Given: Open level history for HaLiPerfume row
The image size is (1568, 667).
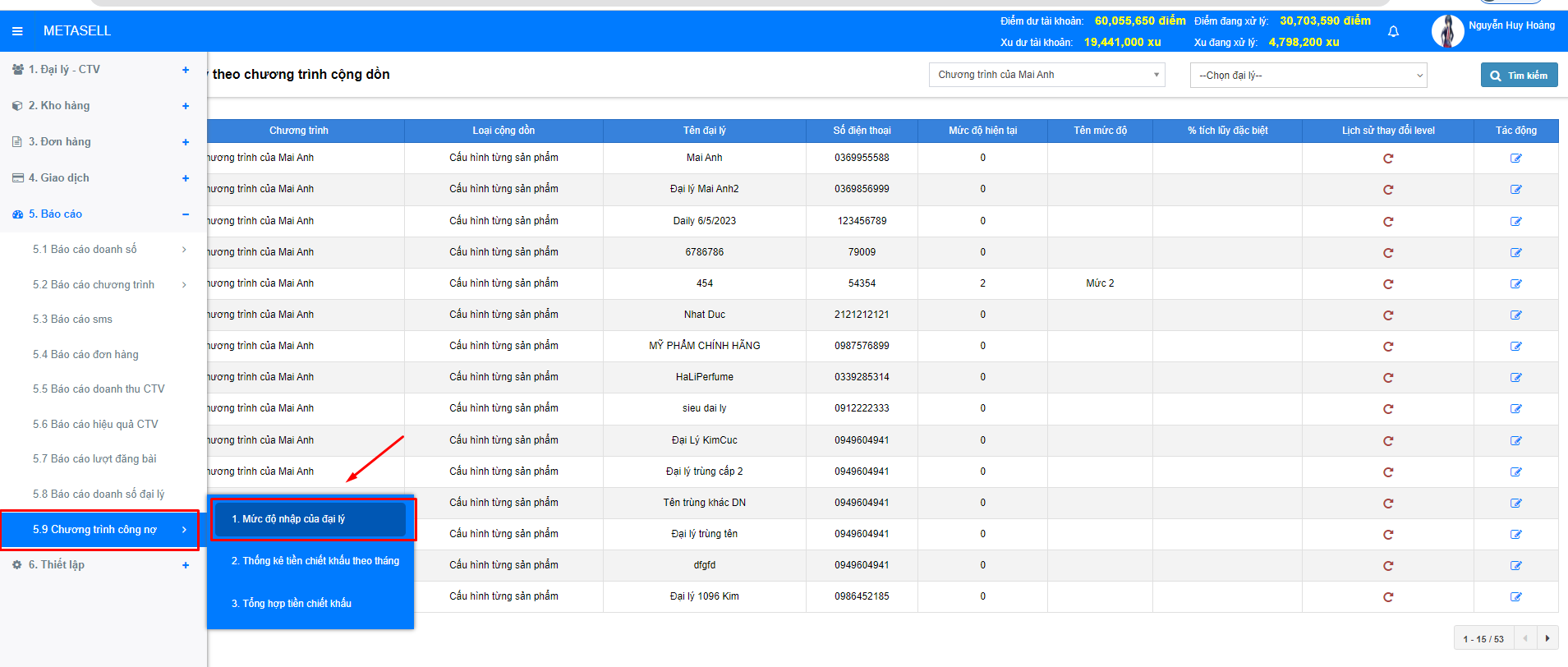Looking at the screenshot, I should pyautogui.click(x=1388, y=378).
